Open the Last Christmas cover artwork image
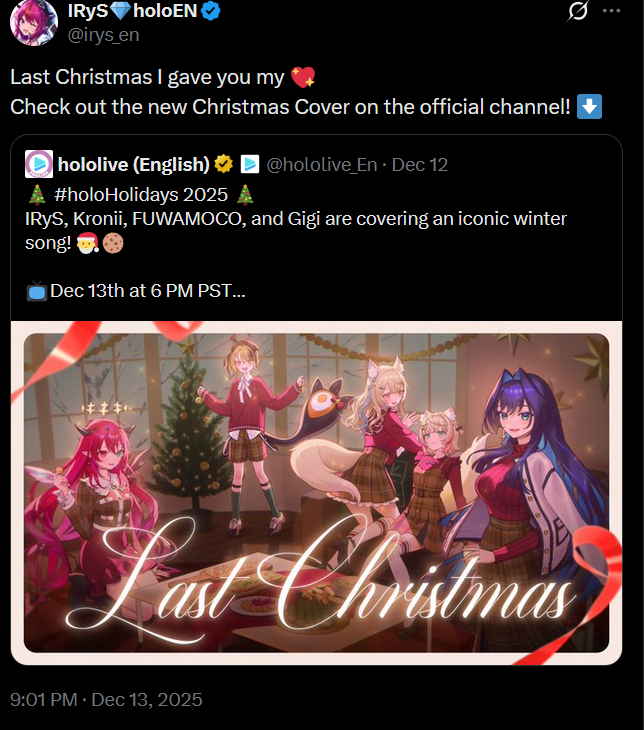This screenshot has height=730, width=644. click(317, 493)
